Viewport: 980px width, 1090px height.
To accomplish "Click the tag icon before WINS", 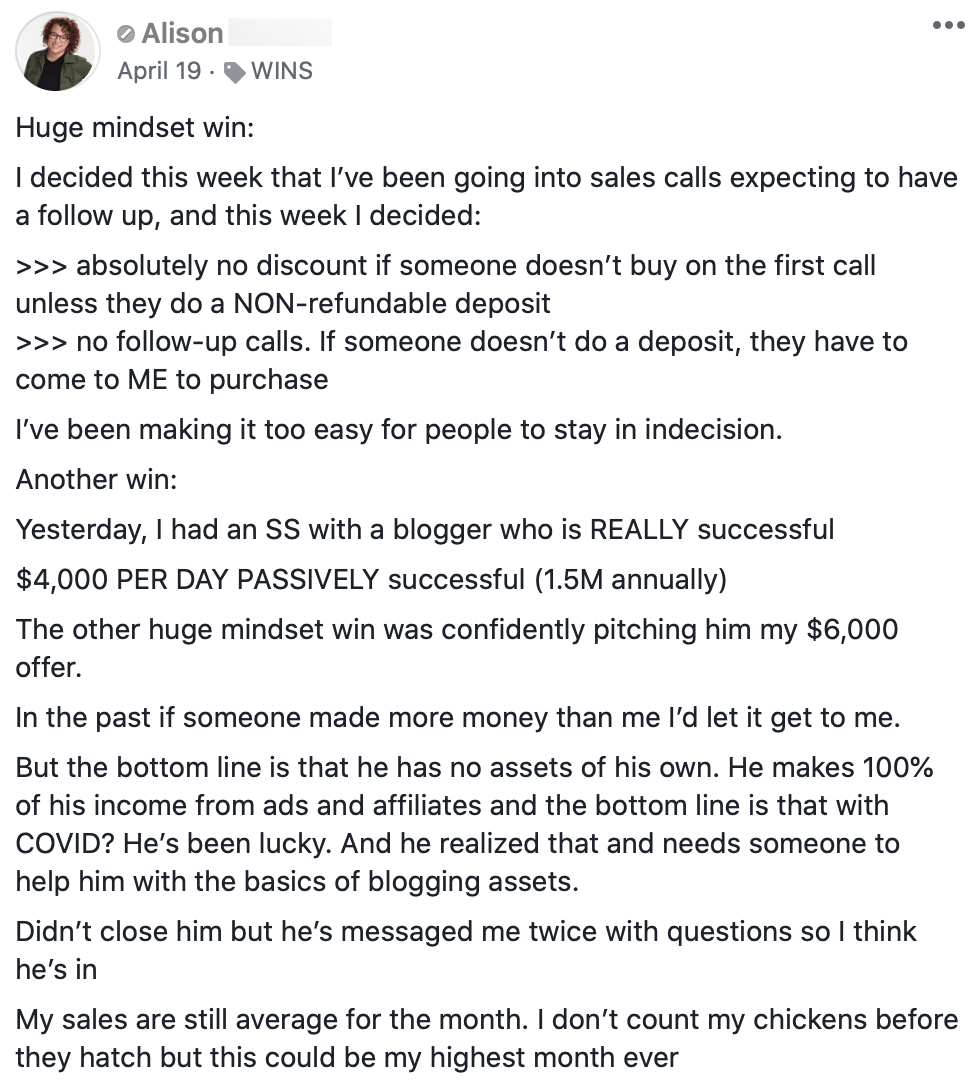I will coord(234,72).
